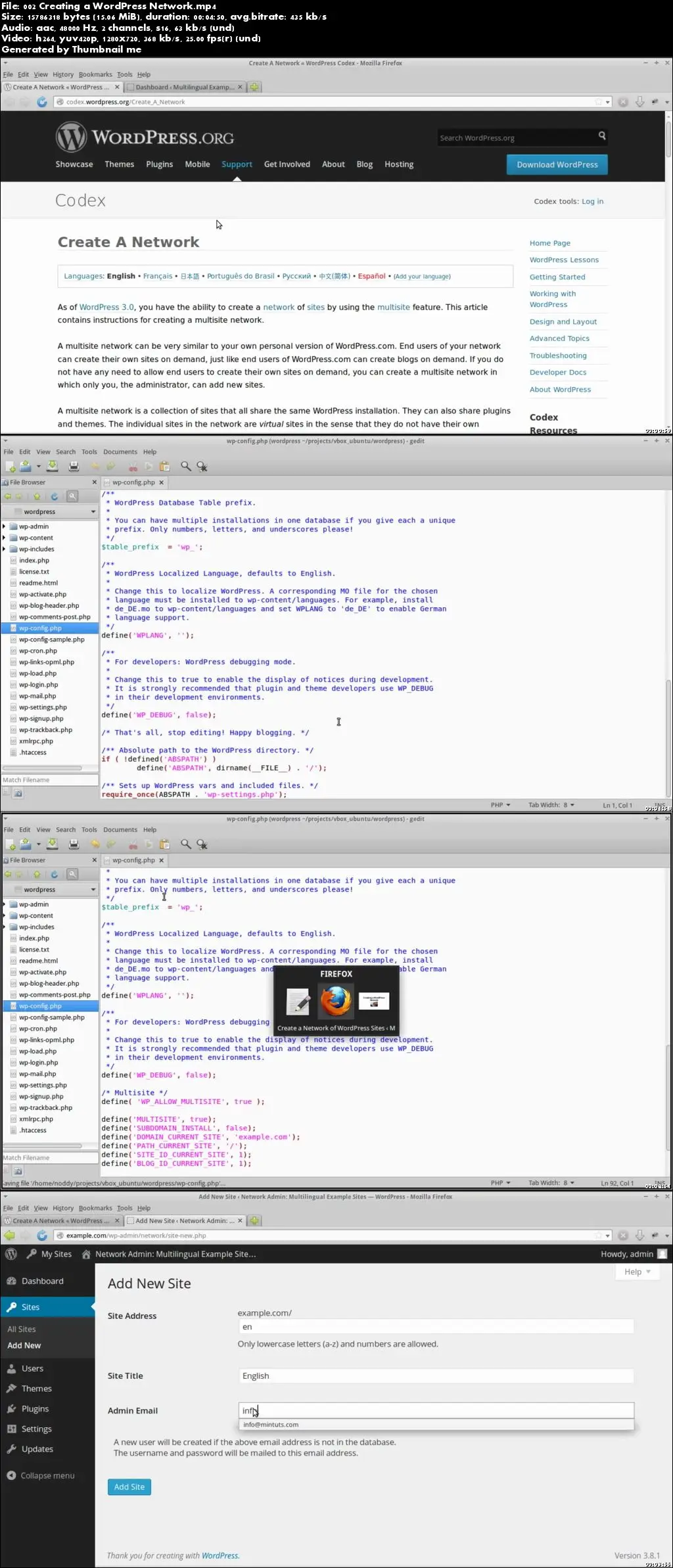
Task: Choose info@mintuts.com autocomplete suggestion
Action: 436,1425
